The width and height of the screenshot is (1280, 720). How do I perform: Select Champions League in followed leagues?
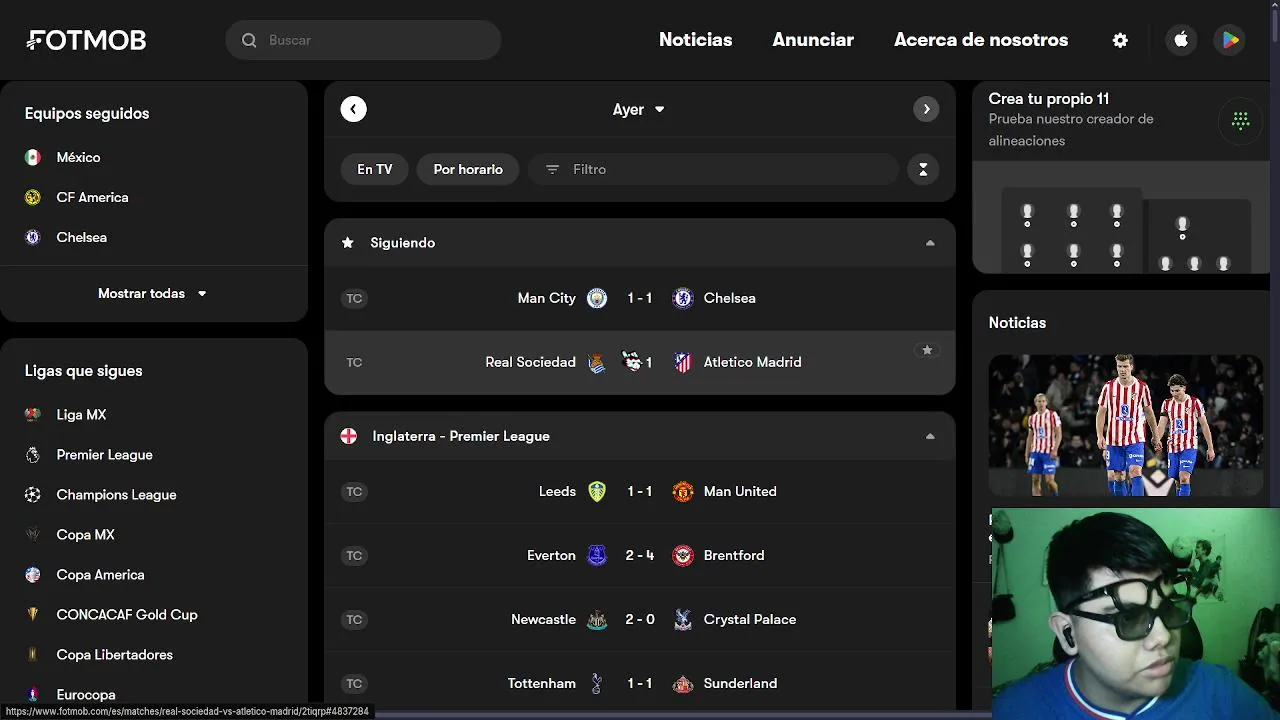(x=116, y=495)
